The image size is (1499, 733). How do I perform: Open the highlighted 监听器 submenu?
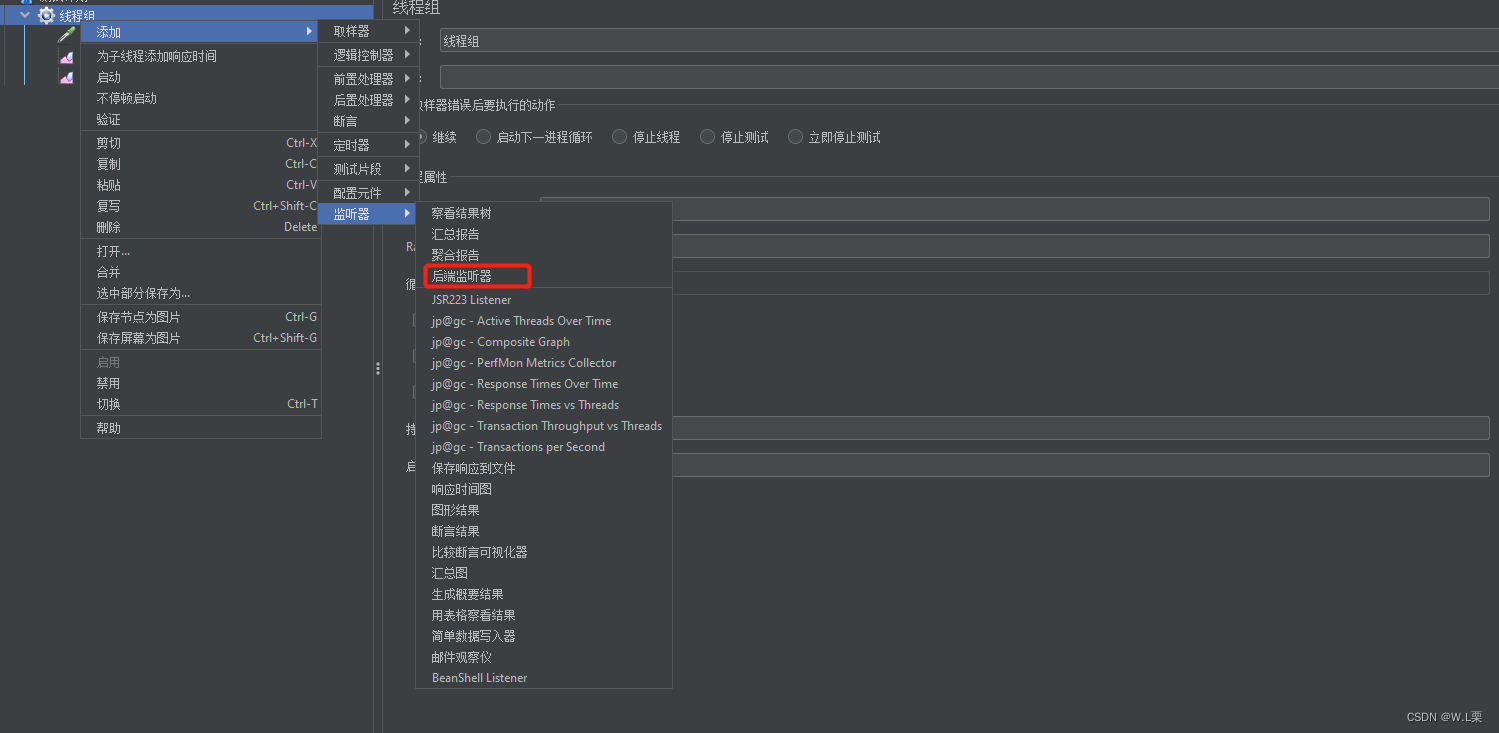(367, 214)
